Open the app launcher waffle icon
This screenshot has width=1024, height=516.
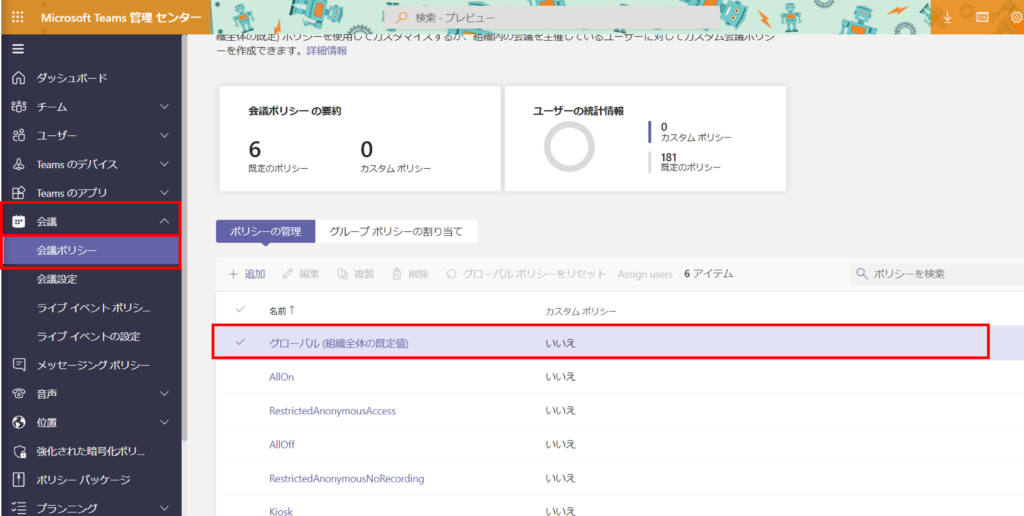click(x=17, y=17)
